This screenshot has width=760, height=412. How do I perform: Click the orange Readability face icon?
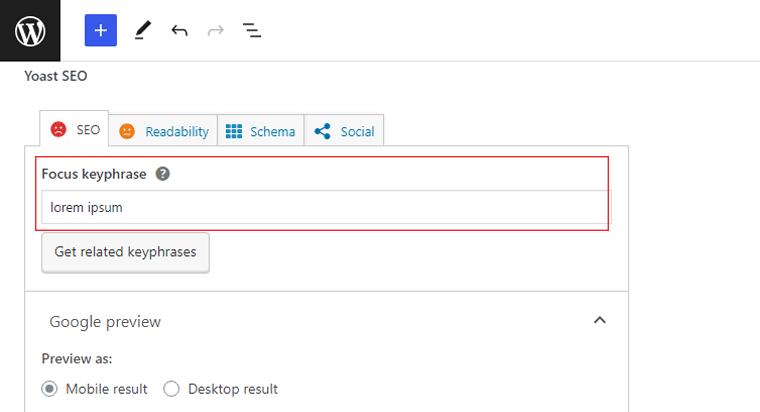pyautogui.click(x=127, y=131)
